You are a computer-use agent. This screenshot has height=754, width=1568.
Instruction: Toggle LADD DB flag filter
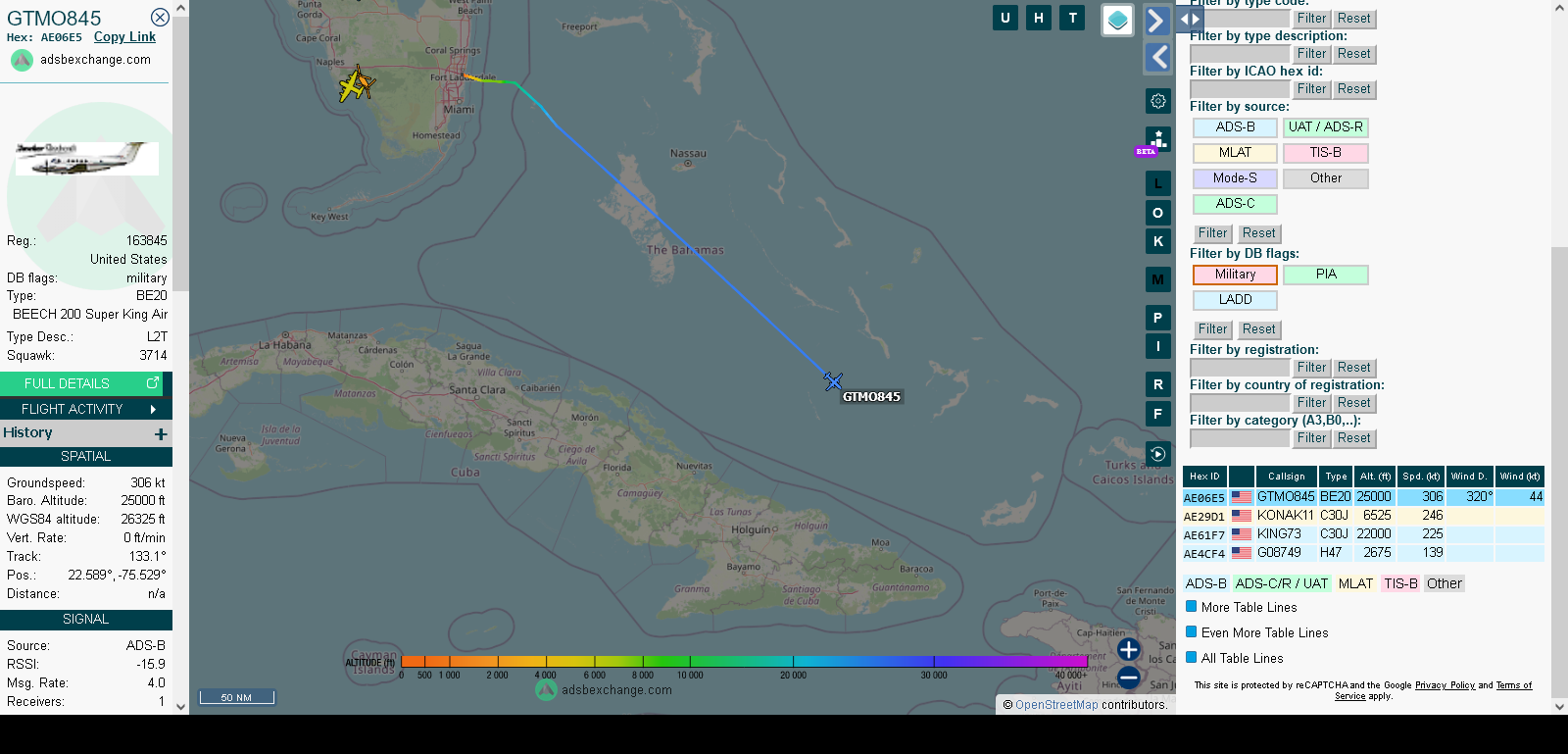[1235, 300]
